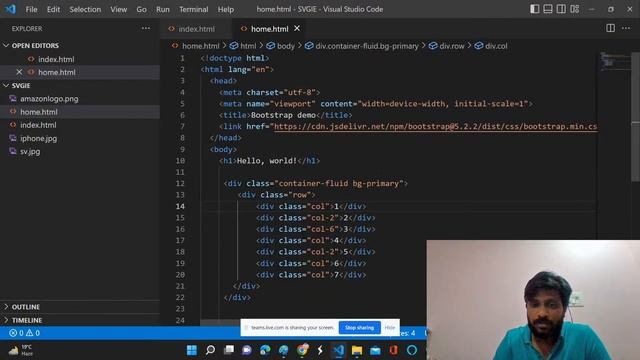Open the Customize Layout icon

click(x=575, y=9)
